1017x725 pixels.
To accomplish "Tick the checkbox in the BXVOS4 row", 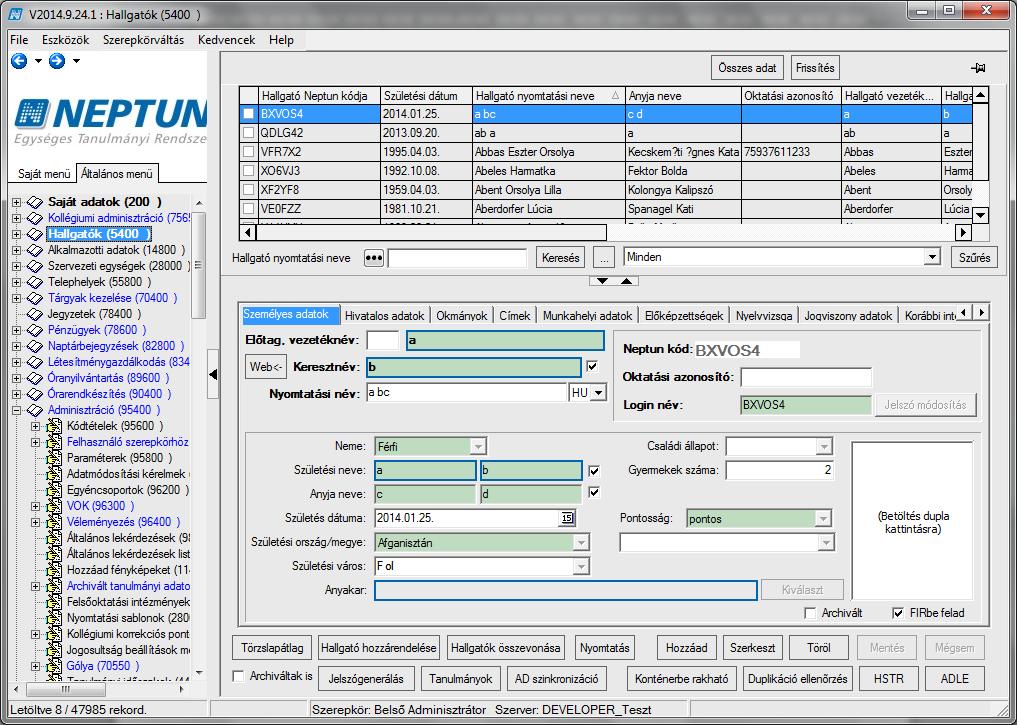I will tap(248, 114).
